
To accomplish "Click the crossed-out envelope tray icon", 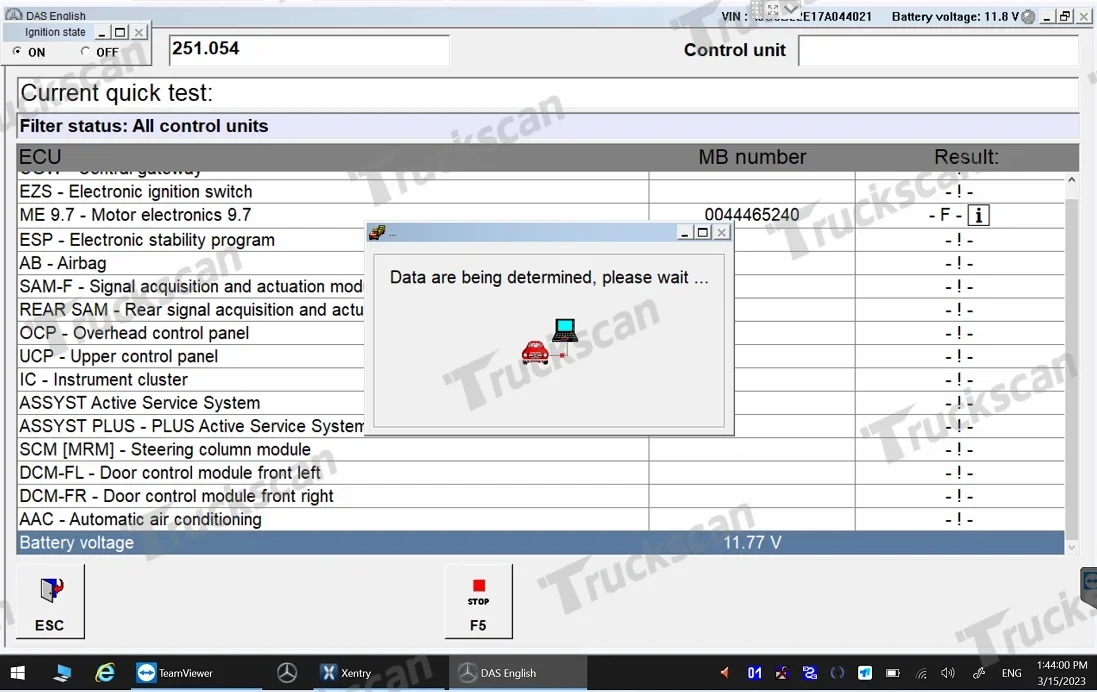I will coord(781,673).
